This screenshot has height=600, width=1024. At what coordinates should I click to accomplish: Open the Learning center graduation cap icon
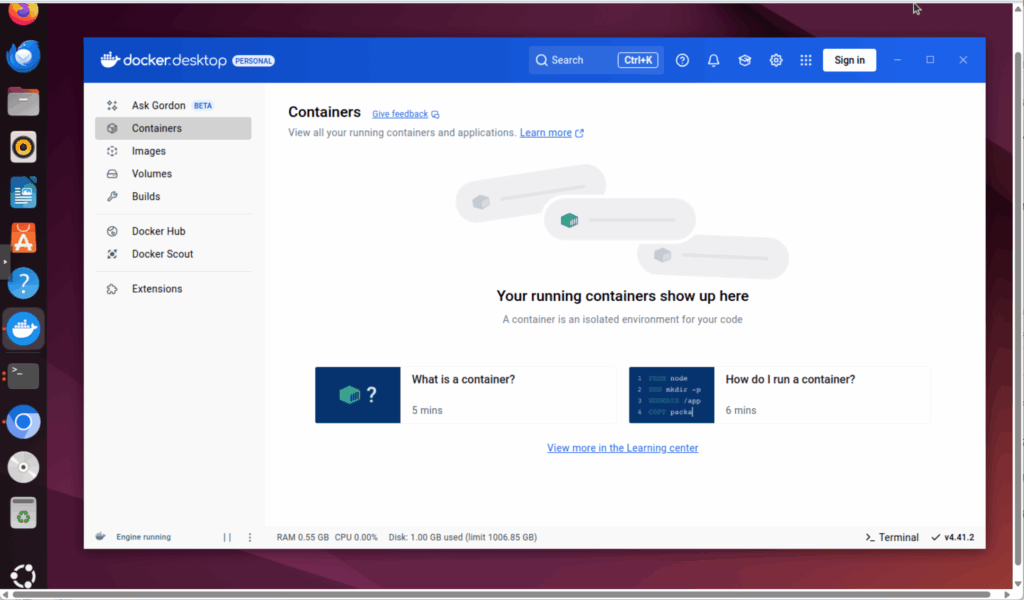pos(744,60)
